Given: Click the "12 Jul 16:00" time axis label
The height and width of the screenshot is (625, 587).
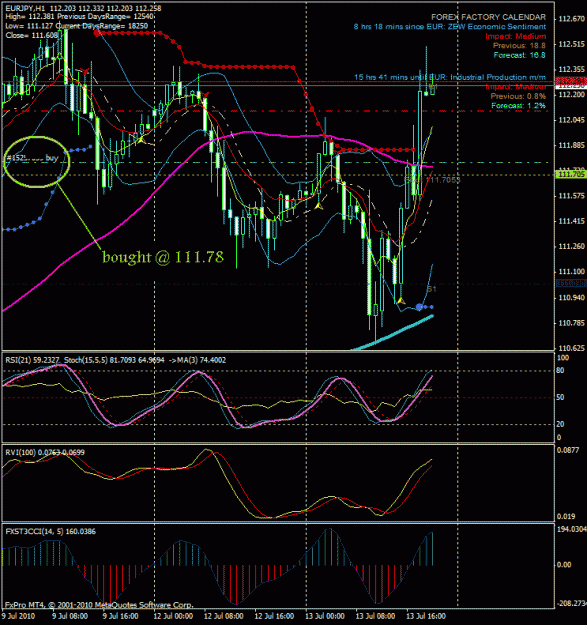Looking at the screenshot, I should click(274, 616).
